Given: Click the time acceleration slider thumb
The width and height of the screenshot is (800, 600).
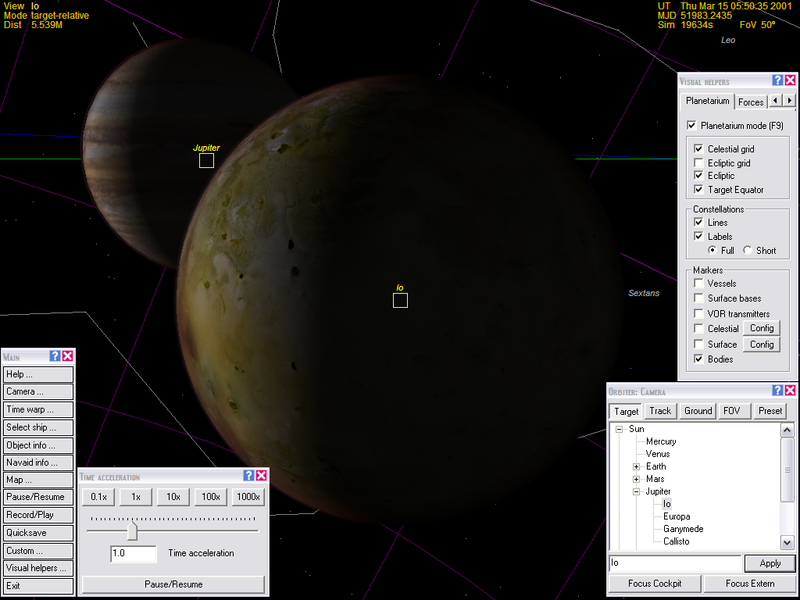Looking at the screenshot, I should (x=132, y=530).
